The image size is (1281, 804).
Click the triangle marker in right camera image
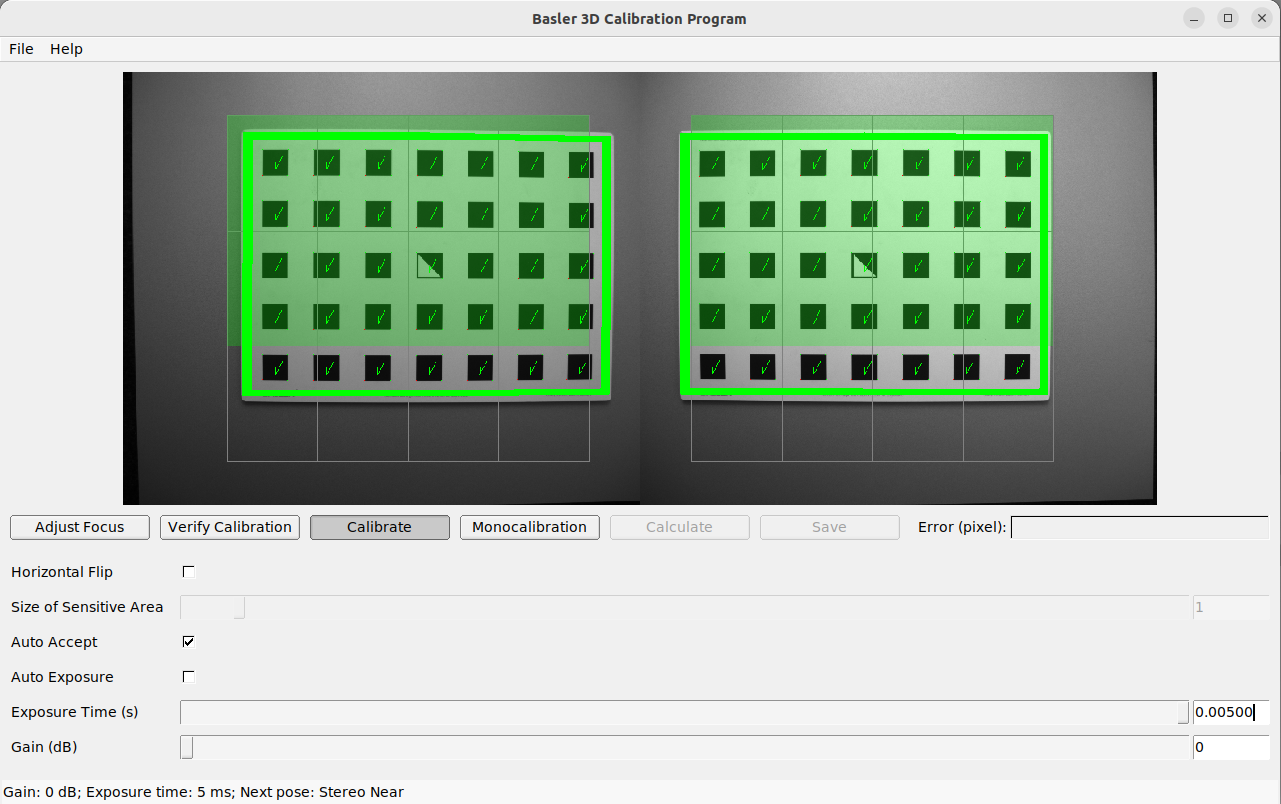pyautogui.click(x=864, y=265)
